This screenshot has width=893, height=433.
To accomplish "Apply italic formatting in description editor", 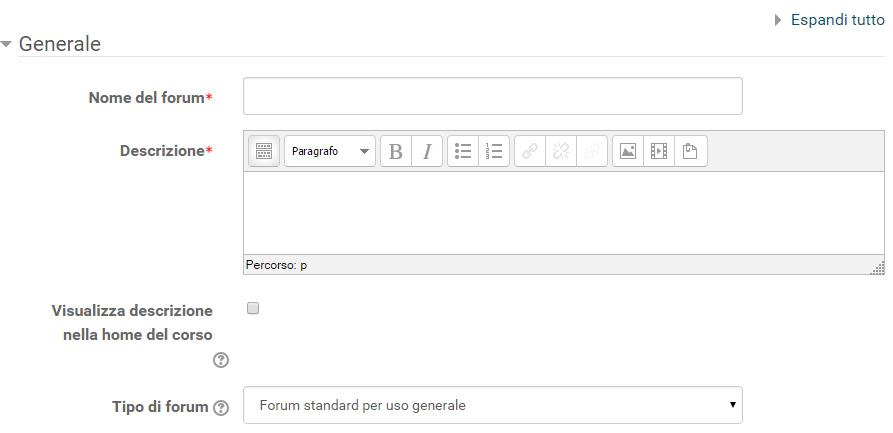I will pos(427,151).
